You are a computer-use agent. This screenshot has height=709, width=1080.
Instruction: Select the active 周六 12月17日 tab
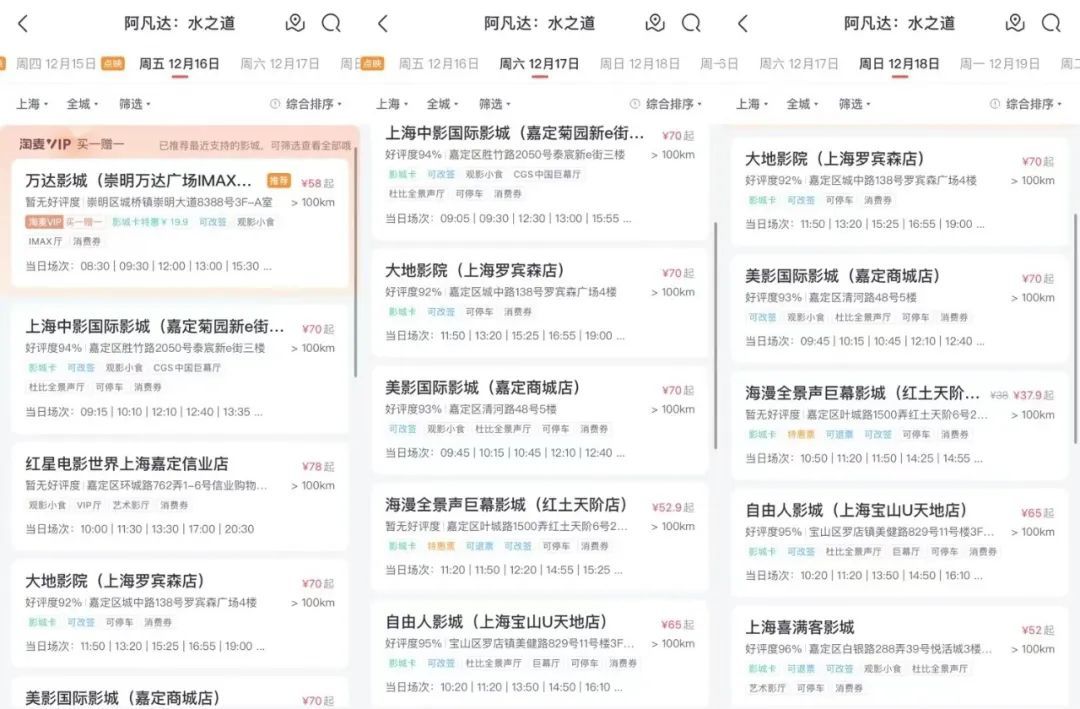[x=539, y=64]
